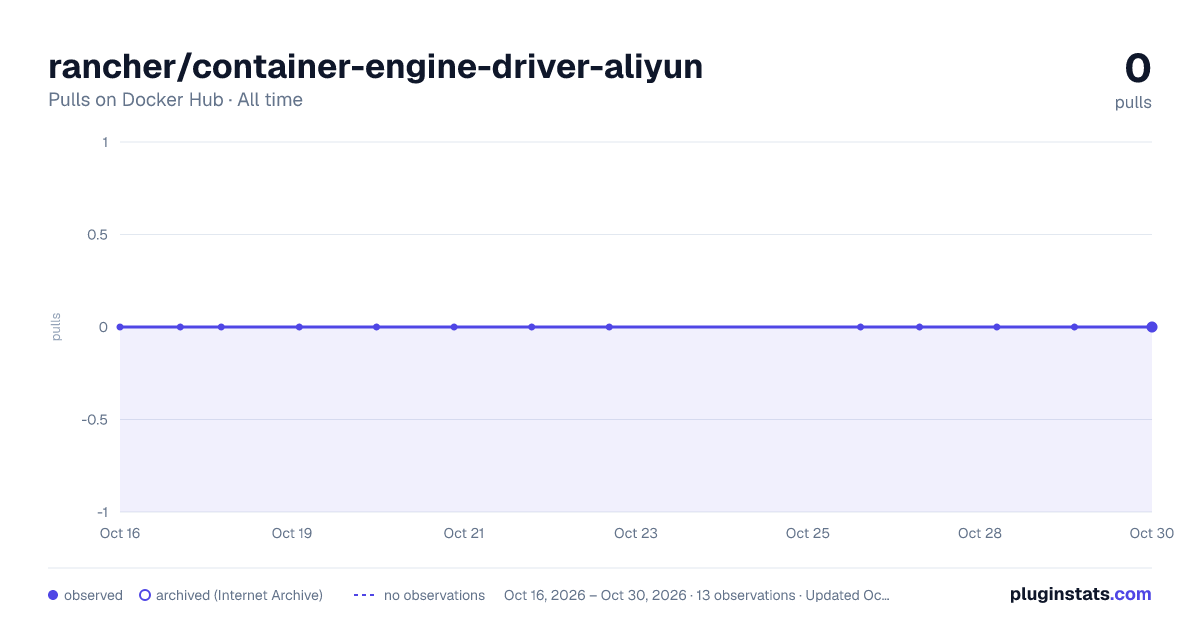Click the chart title rancher/container-engine-driver-aliyun
The width and height of the screenshot is (1200, 630).
tap(375, 66)
